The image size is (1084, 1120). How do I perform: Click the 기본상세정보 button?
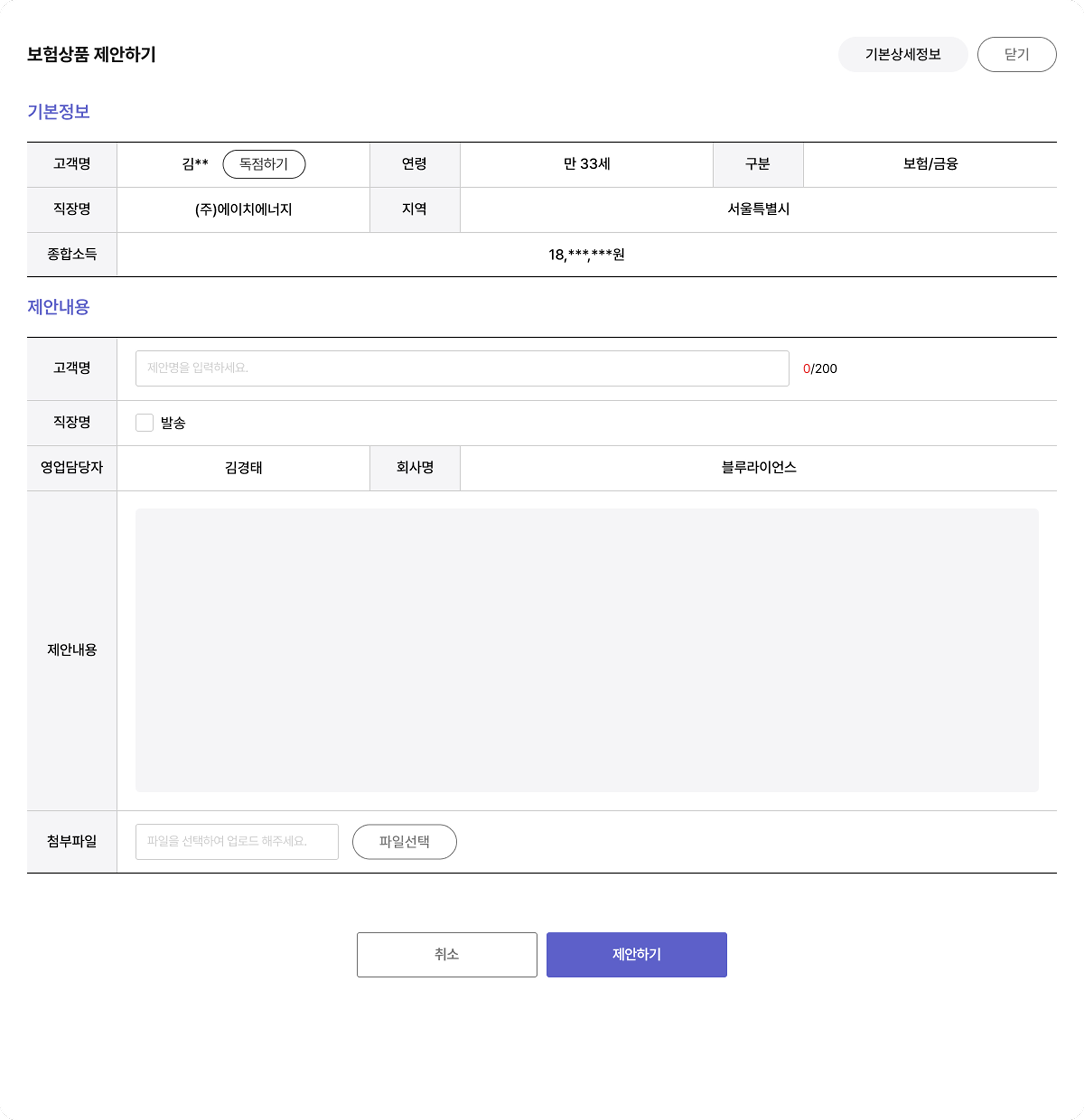[x=902, y=54]
